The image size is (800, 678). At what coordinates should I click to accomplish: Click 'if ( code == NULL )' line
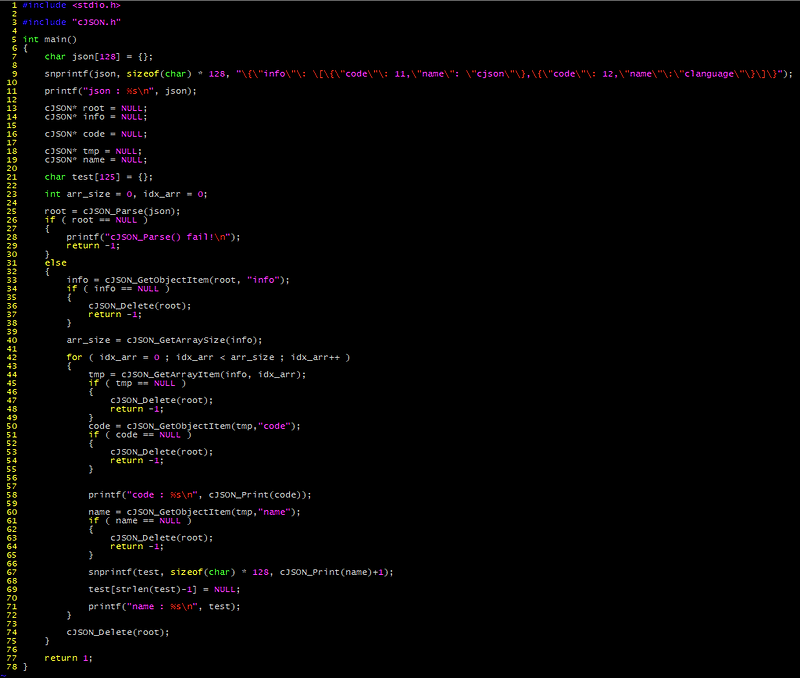click(140, 435)
